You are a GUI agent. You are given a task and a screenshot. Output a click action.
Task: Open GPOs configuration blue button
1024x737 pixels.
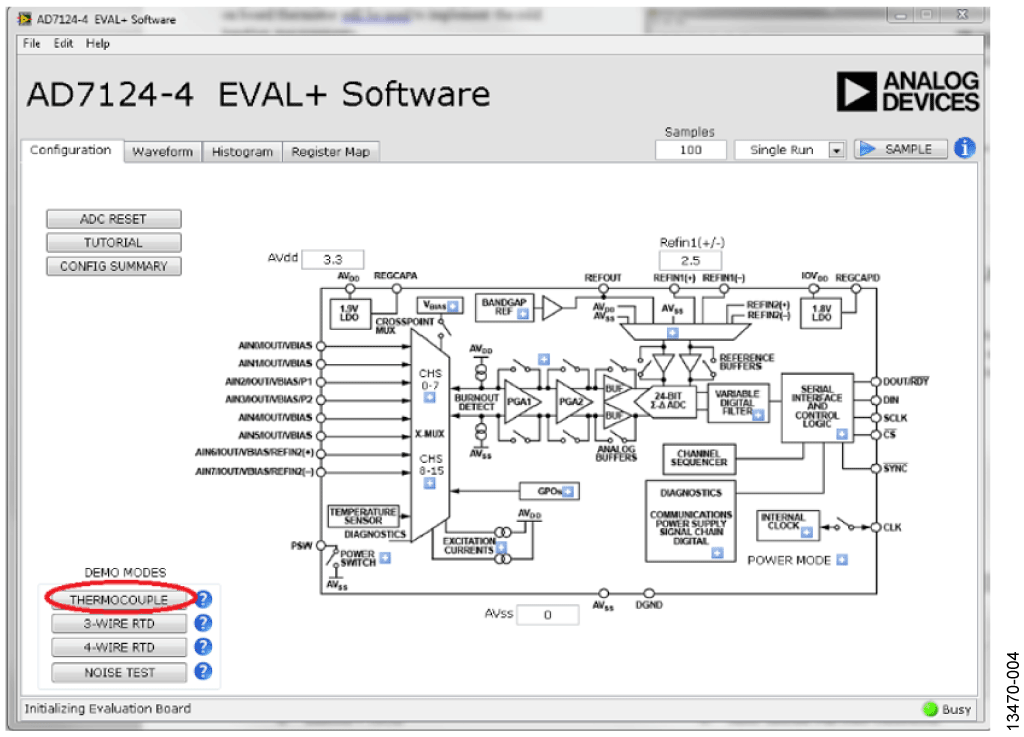(568, 492)
